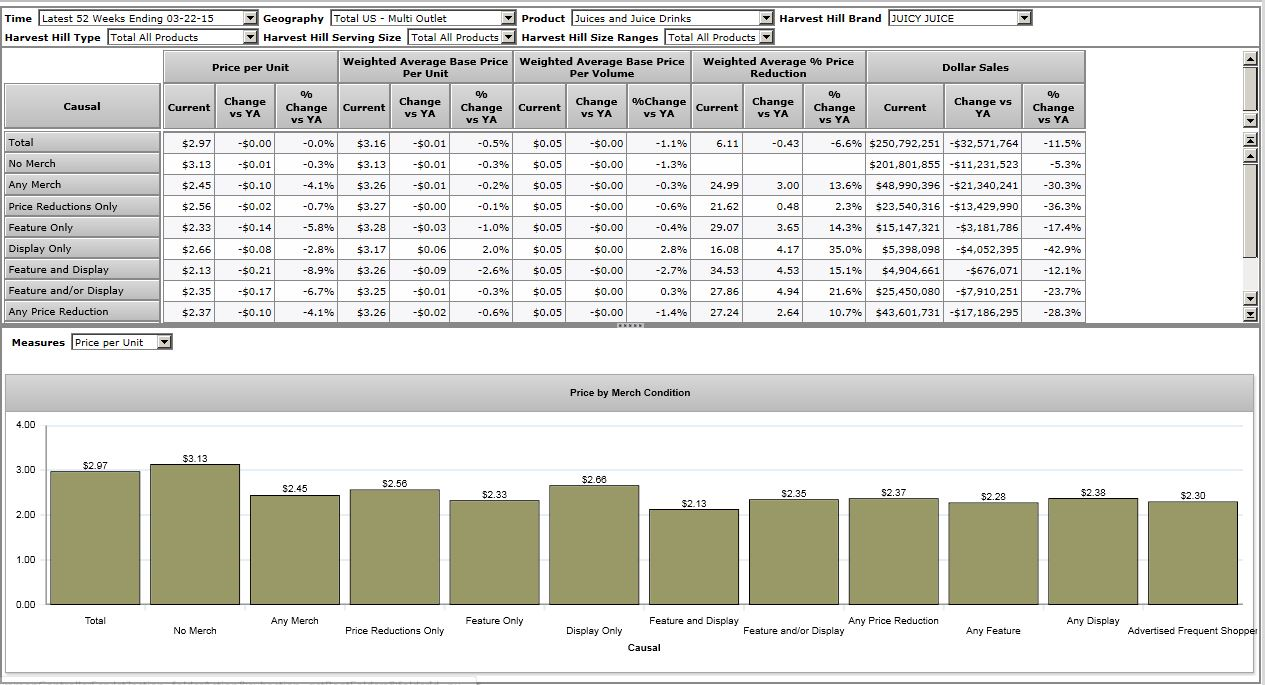Image resolution: width=1266 pixels, height=685 pixels.
Task: Click the Dollar Sales column group header
Action: point(975,67)
